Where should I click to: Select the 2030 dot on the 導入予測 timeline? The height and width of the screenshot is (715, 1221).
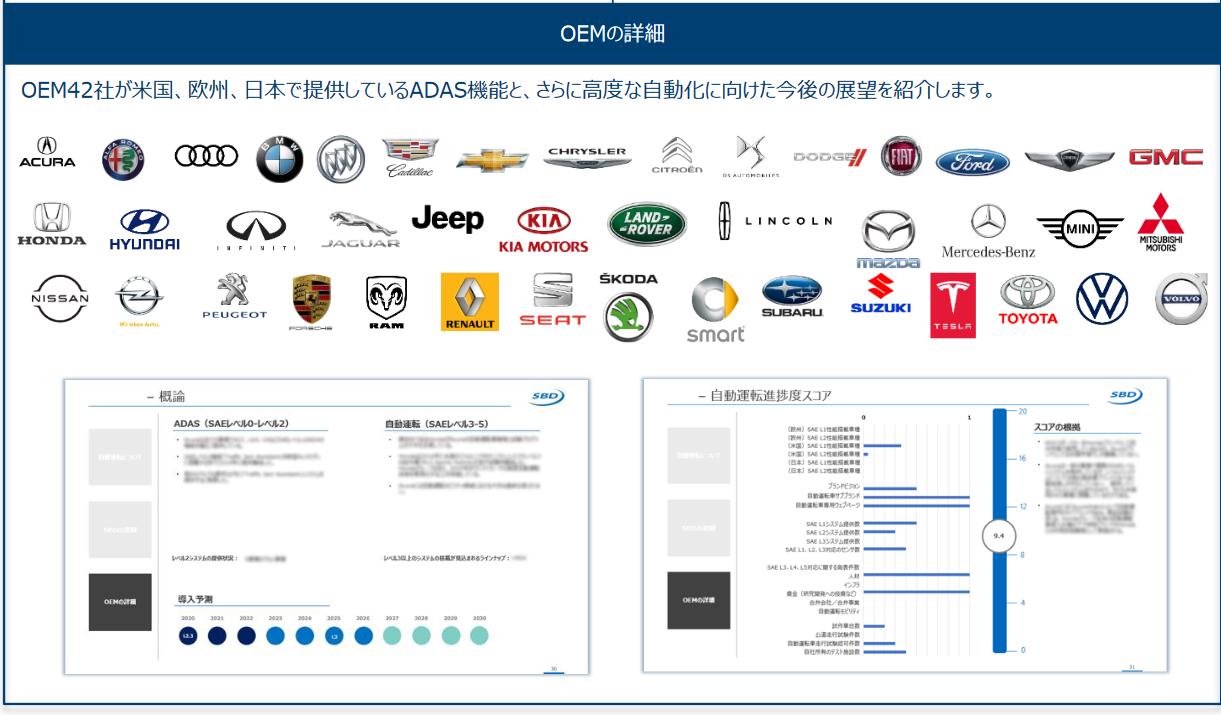(x=480, y=635)
